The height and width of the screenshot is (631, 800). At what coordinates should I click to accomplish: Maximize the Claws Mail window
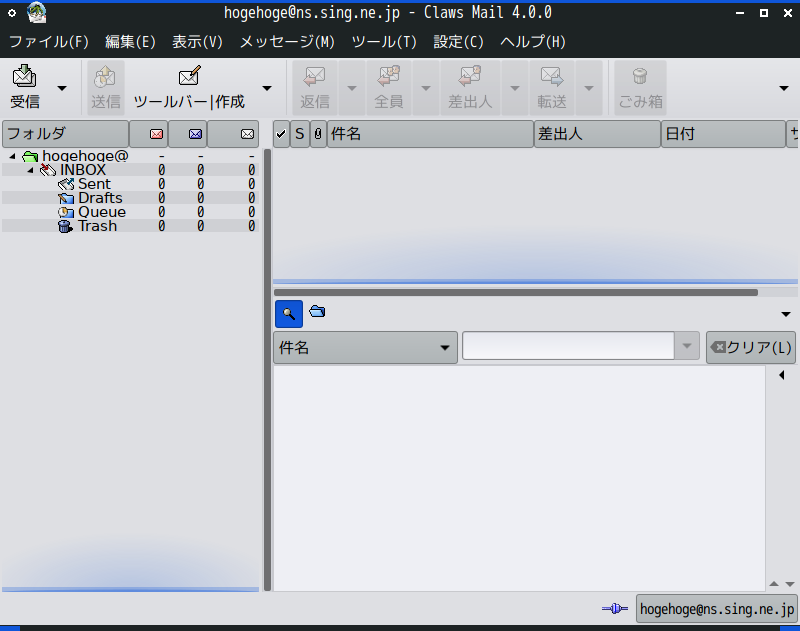[x=764, y=13]
